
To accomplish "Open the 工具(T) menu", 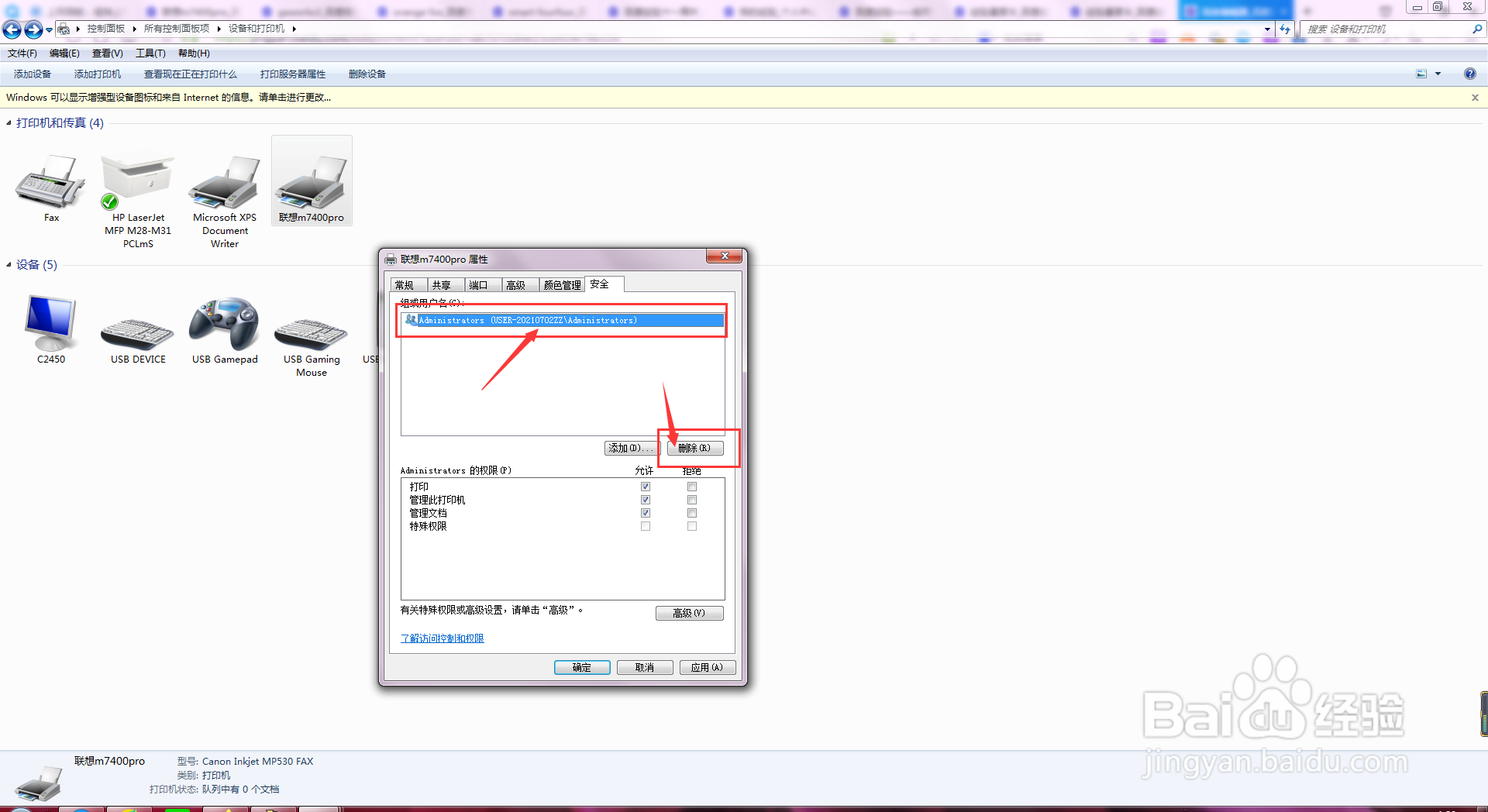I will click(150, 53).
